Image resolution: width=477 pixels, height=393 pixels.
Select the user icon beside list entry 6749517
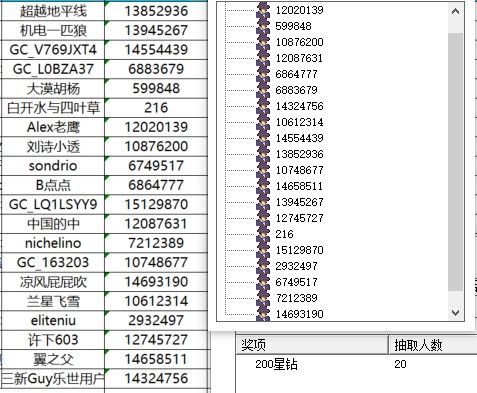tap(263, 282)
